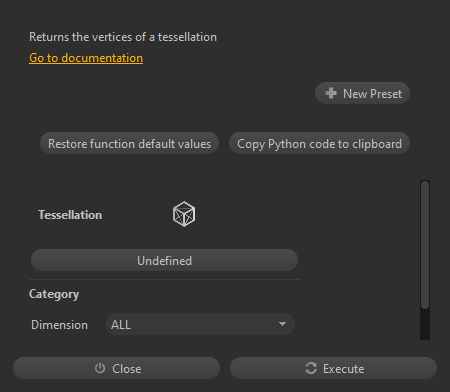Viewport: 450px width, 392px height.
Task: Click the power icon on Close
Action: coord(100,368)
